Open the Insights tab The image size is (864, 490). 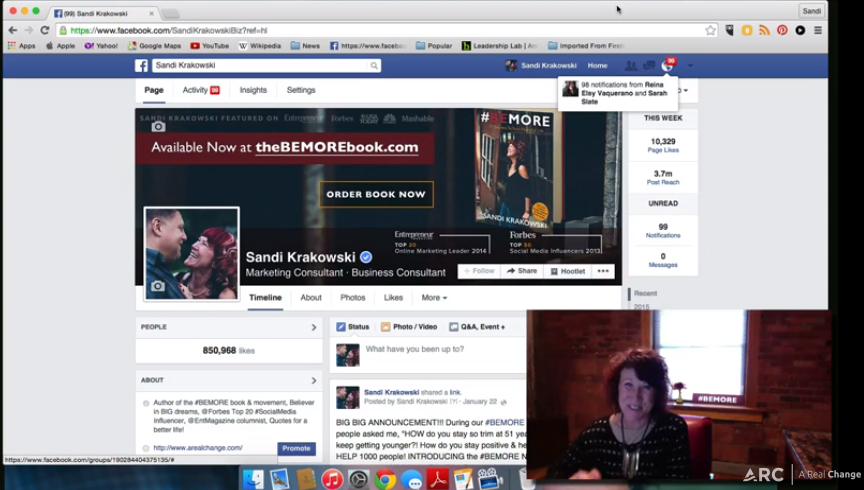pos(253,90)
